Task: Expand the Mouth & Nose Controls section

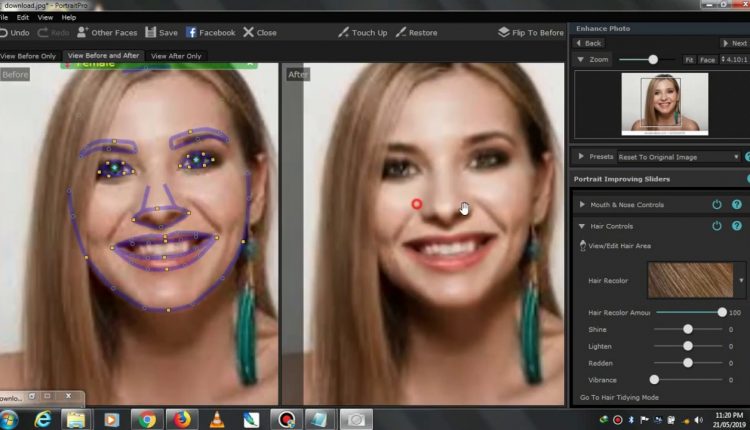Action: click(x=582, y=205)
